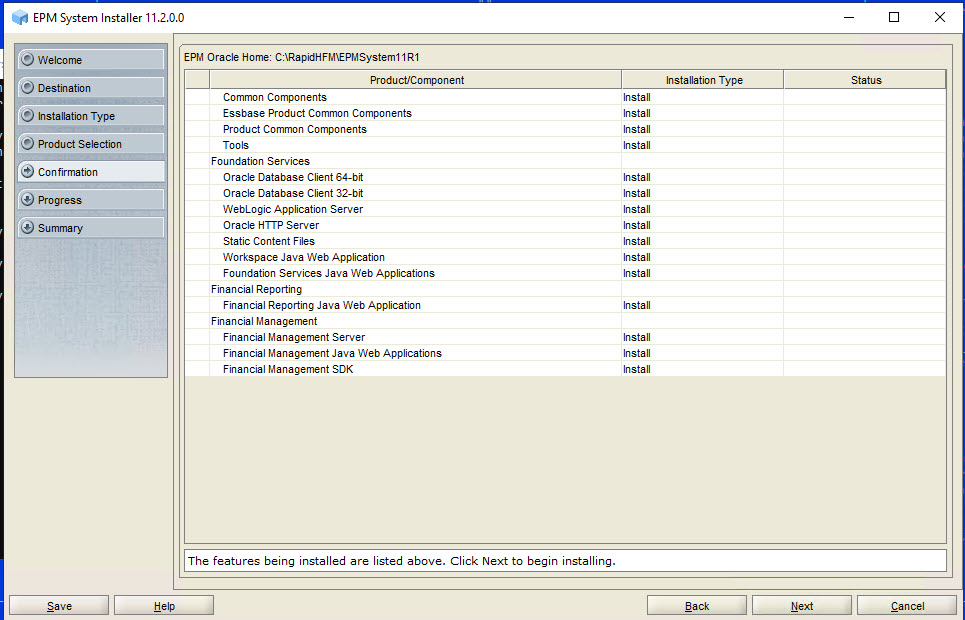Select Financial Management Java Web Applications row
Screen dimensions: 965x620
pyautogui.click(x=565, y=353)
